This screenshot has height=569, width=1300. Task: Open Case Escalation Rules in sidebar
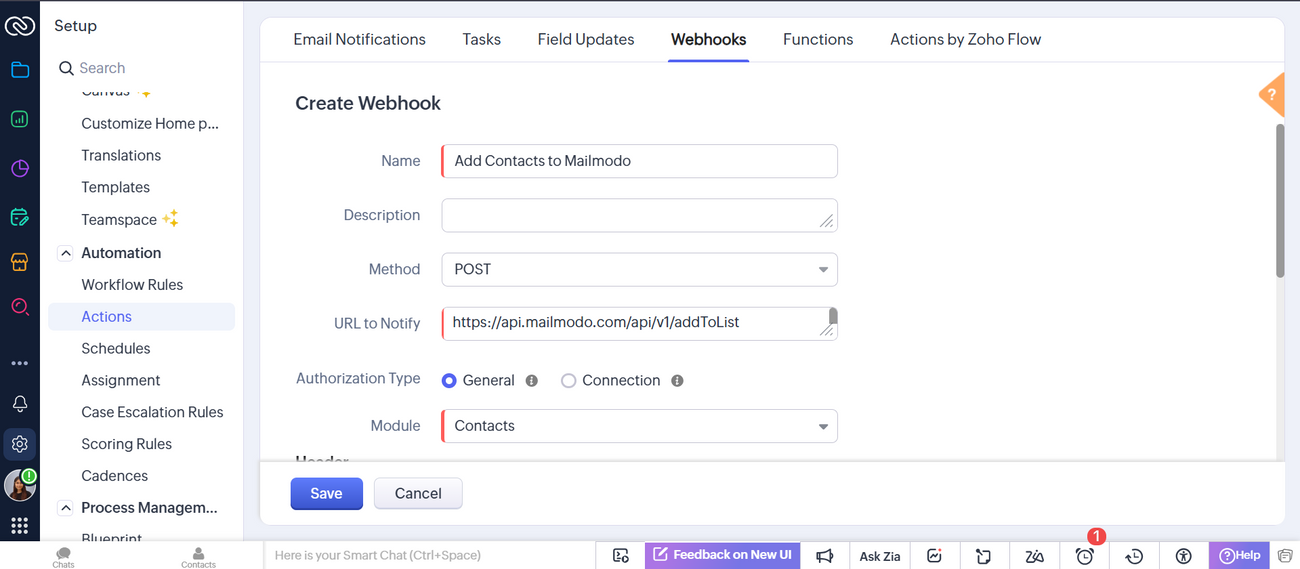point(152,413)
